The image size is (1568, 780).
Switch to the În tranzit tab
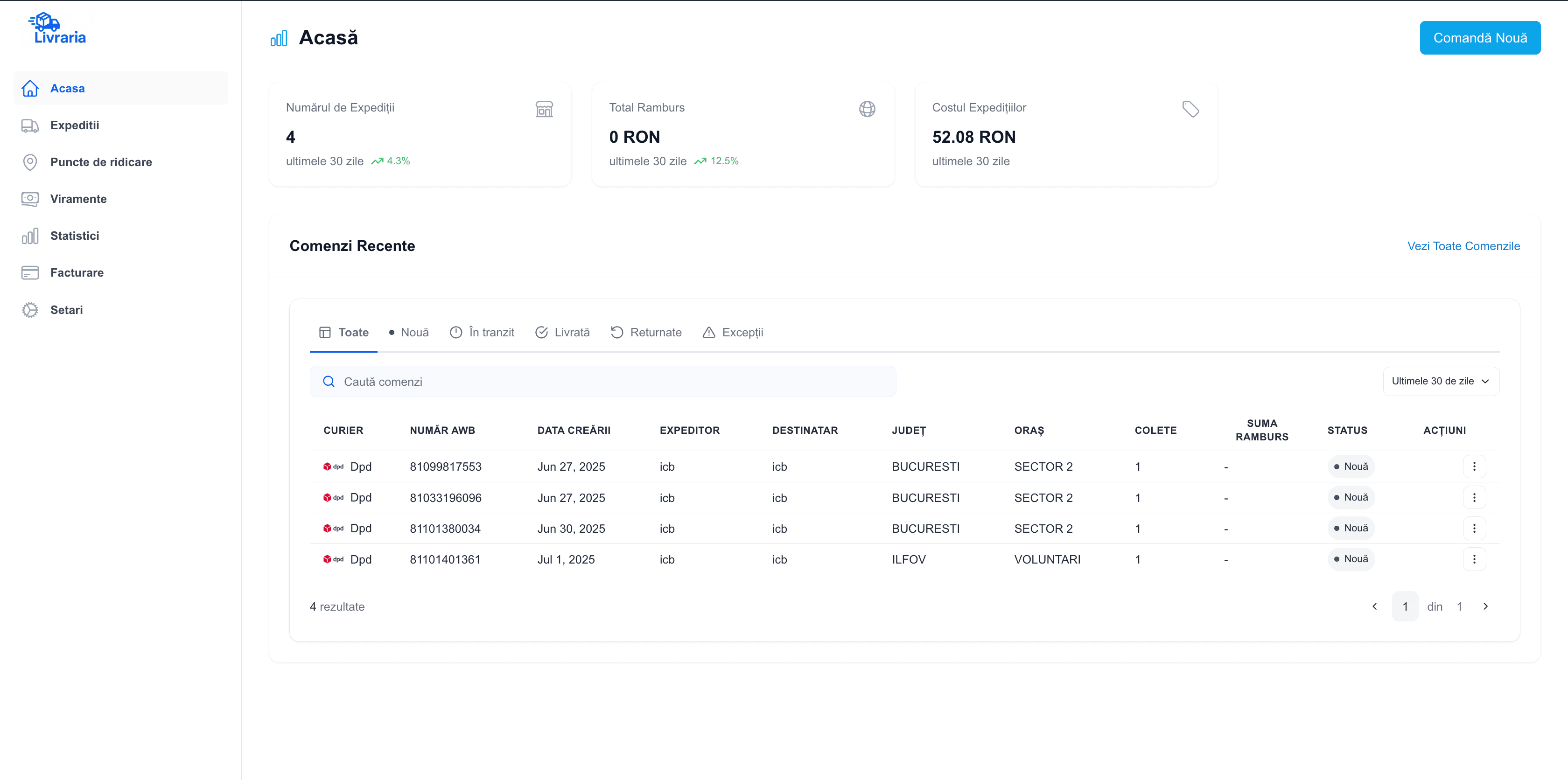coord(482,332)
